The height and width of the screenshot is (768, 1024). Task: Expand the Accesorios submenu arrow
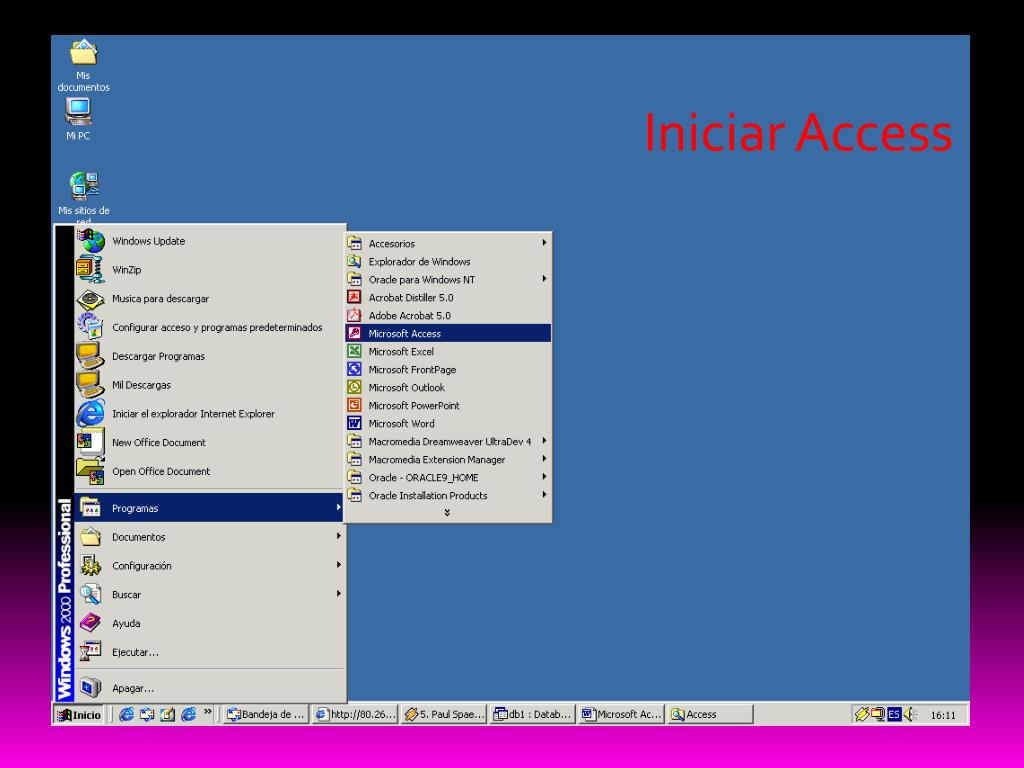click(544, 243)
